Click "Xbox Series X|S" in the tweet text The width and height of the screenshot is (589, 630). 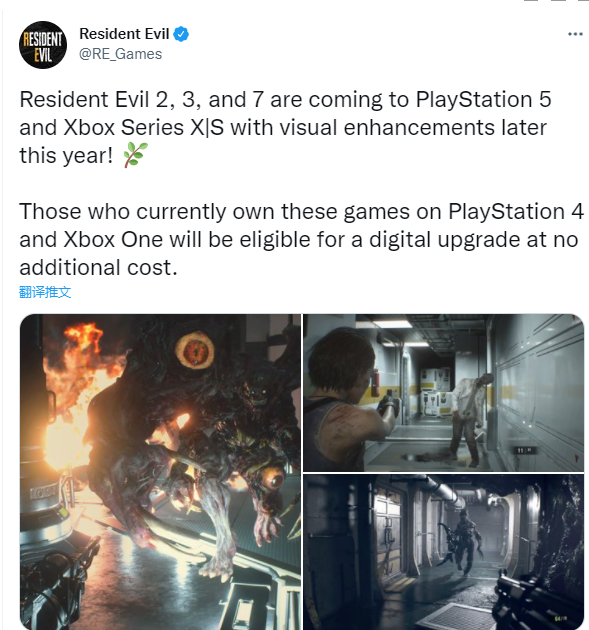click(143, 128)
